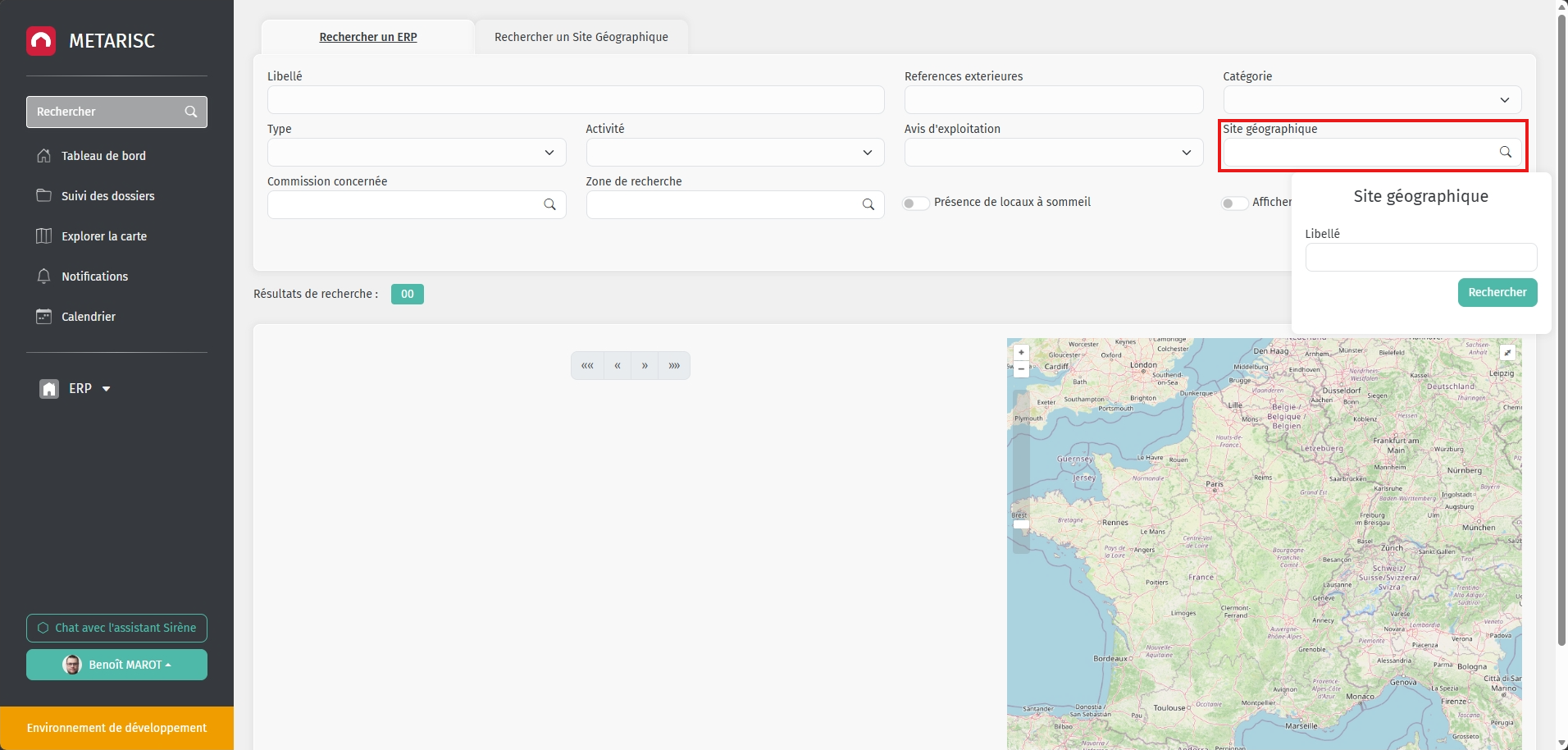Open Explorer la carte map icon

click(43, 236)
